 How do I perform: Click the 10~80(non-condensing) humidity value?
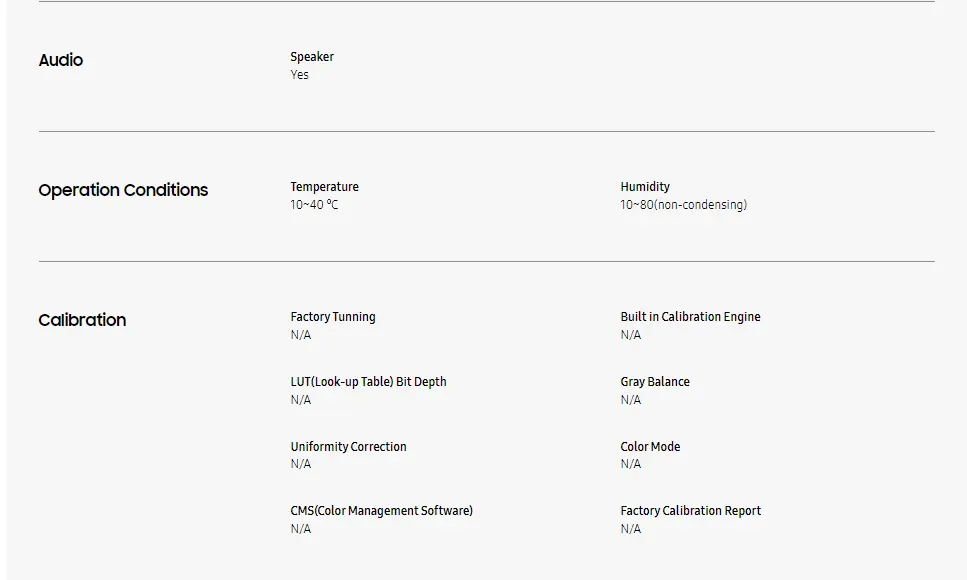683,205
